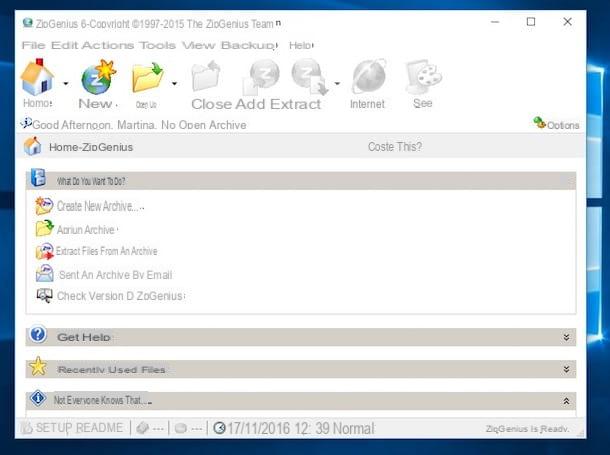Open the Actions menu
Viewport: 610px width, 455px height.
(x=108, y=46)
